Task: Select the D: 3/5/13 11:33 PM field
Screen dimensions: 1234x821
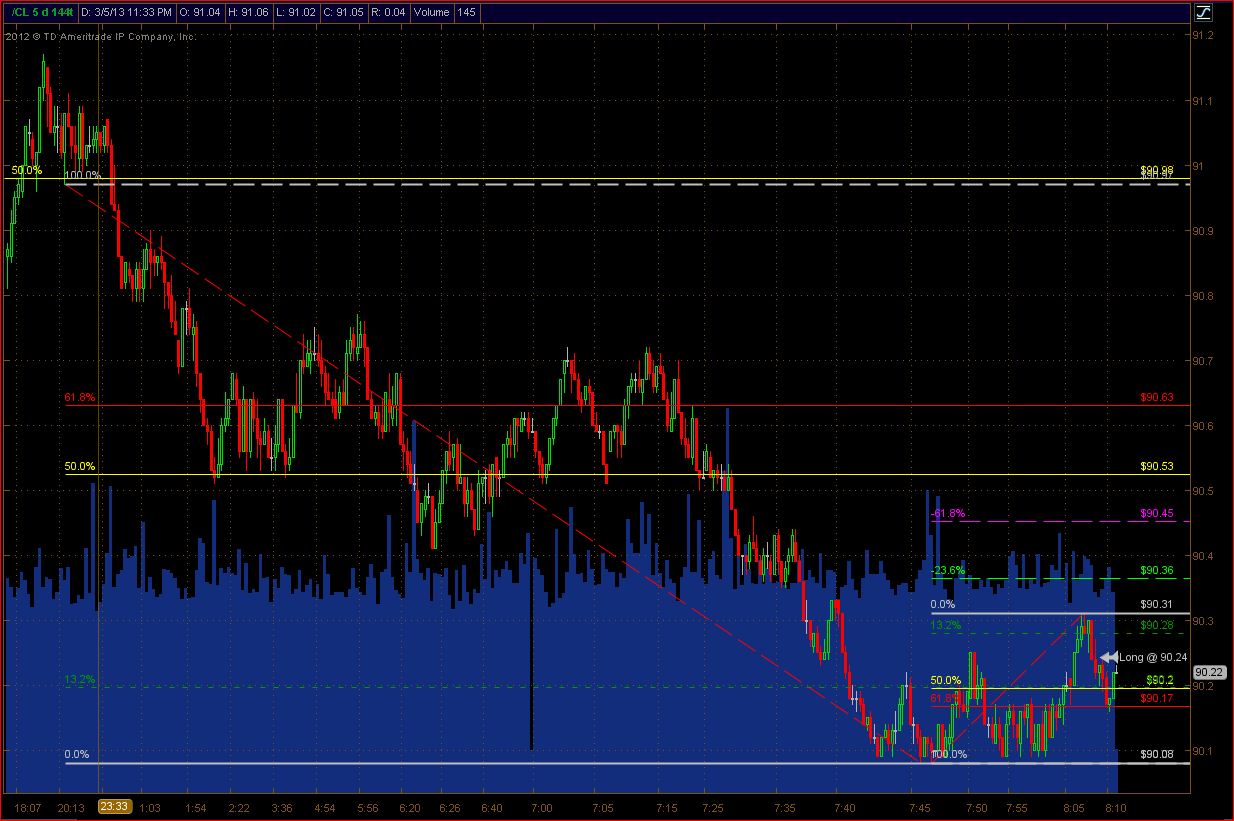Action: (128, 13)
